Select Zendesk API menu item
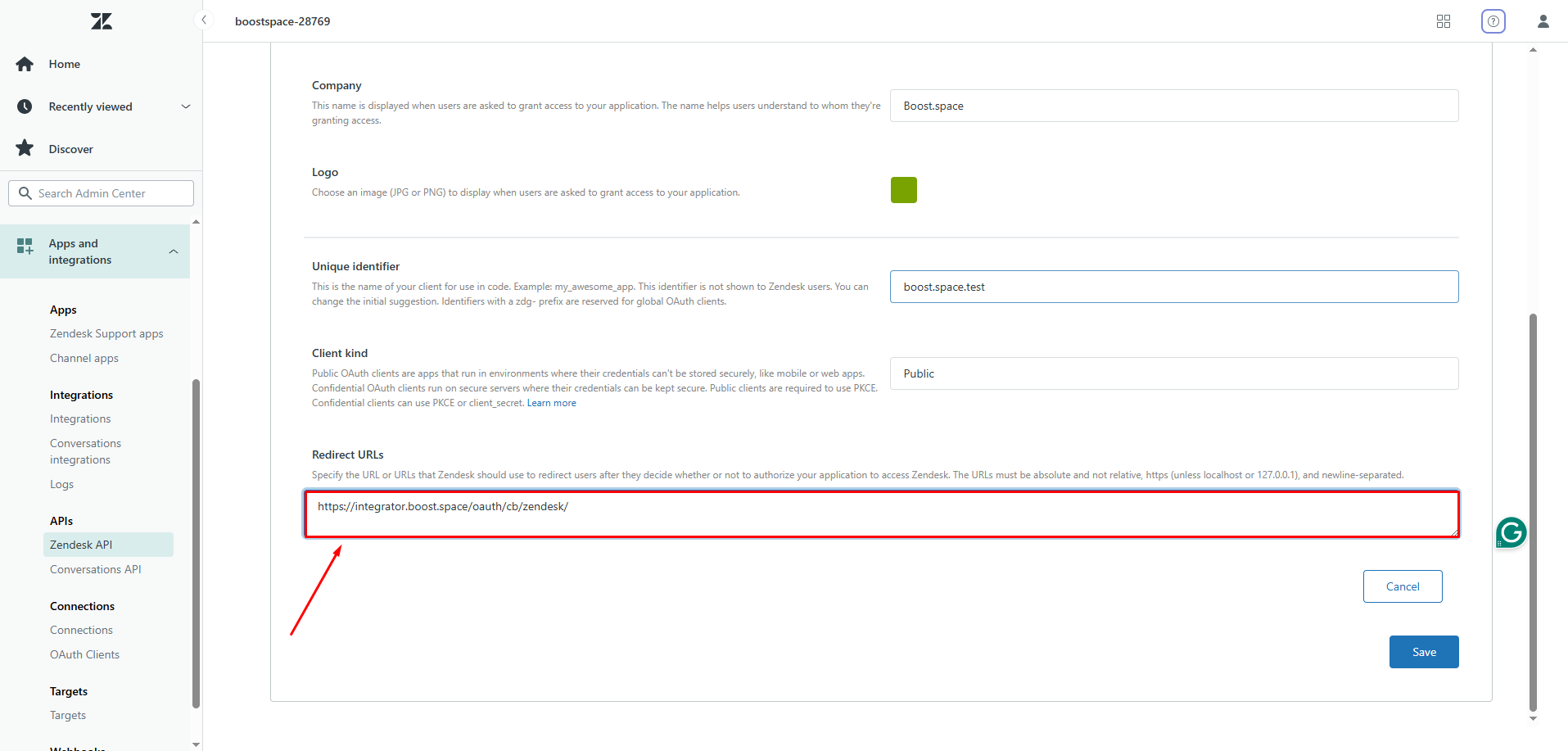This screenshot has height=751, width=1568. click(108, 545)
